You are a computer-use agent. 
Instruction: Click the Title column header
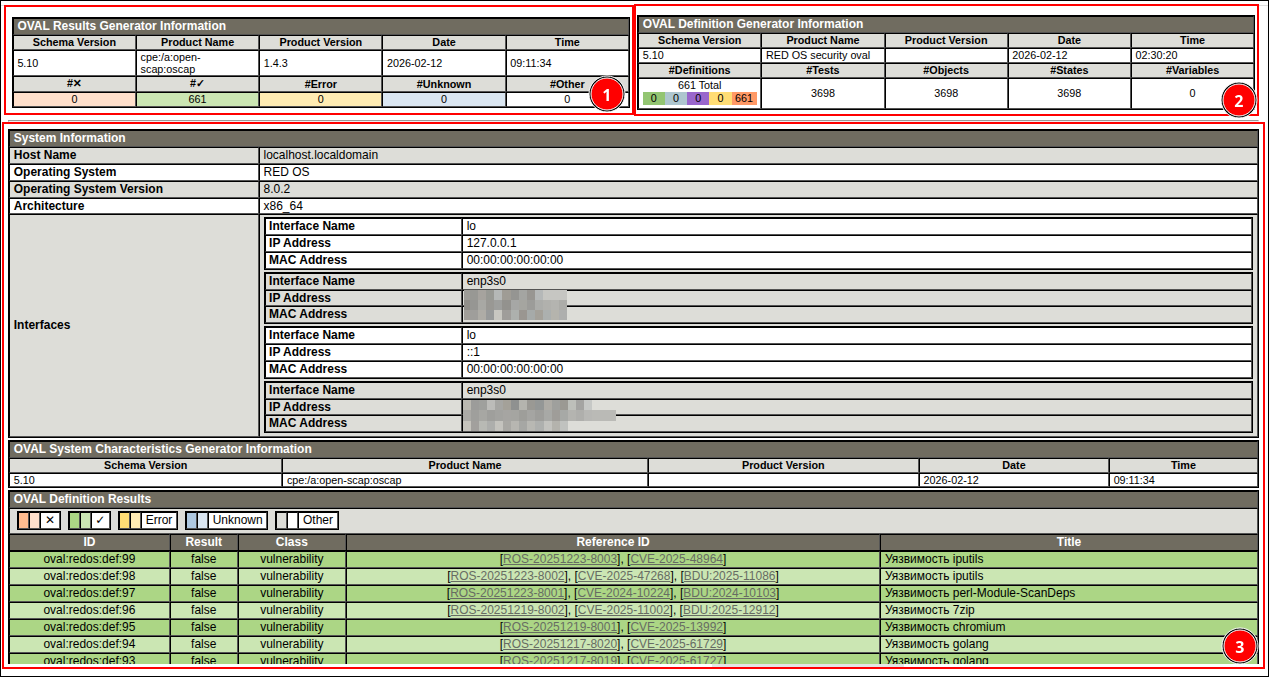click(1068, 542)
